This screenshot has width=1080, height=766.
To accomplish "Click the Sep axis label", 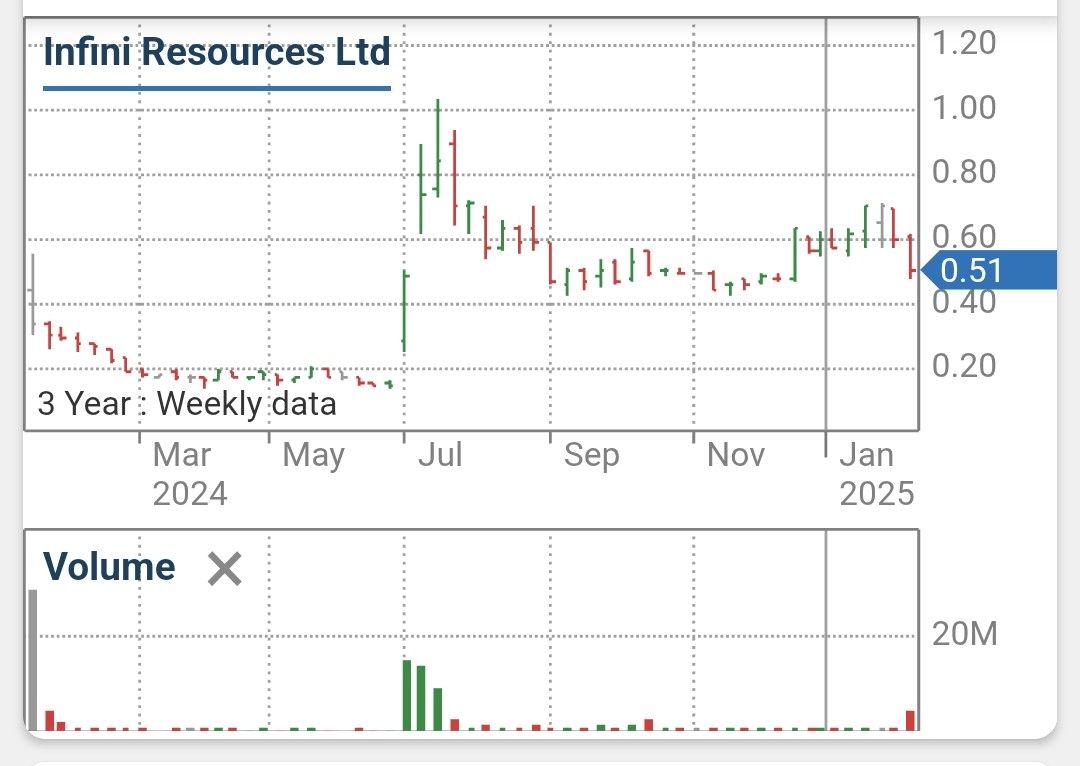I will point(591,455).
